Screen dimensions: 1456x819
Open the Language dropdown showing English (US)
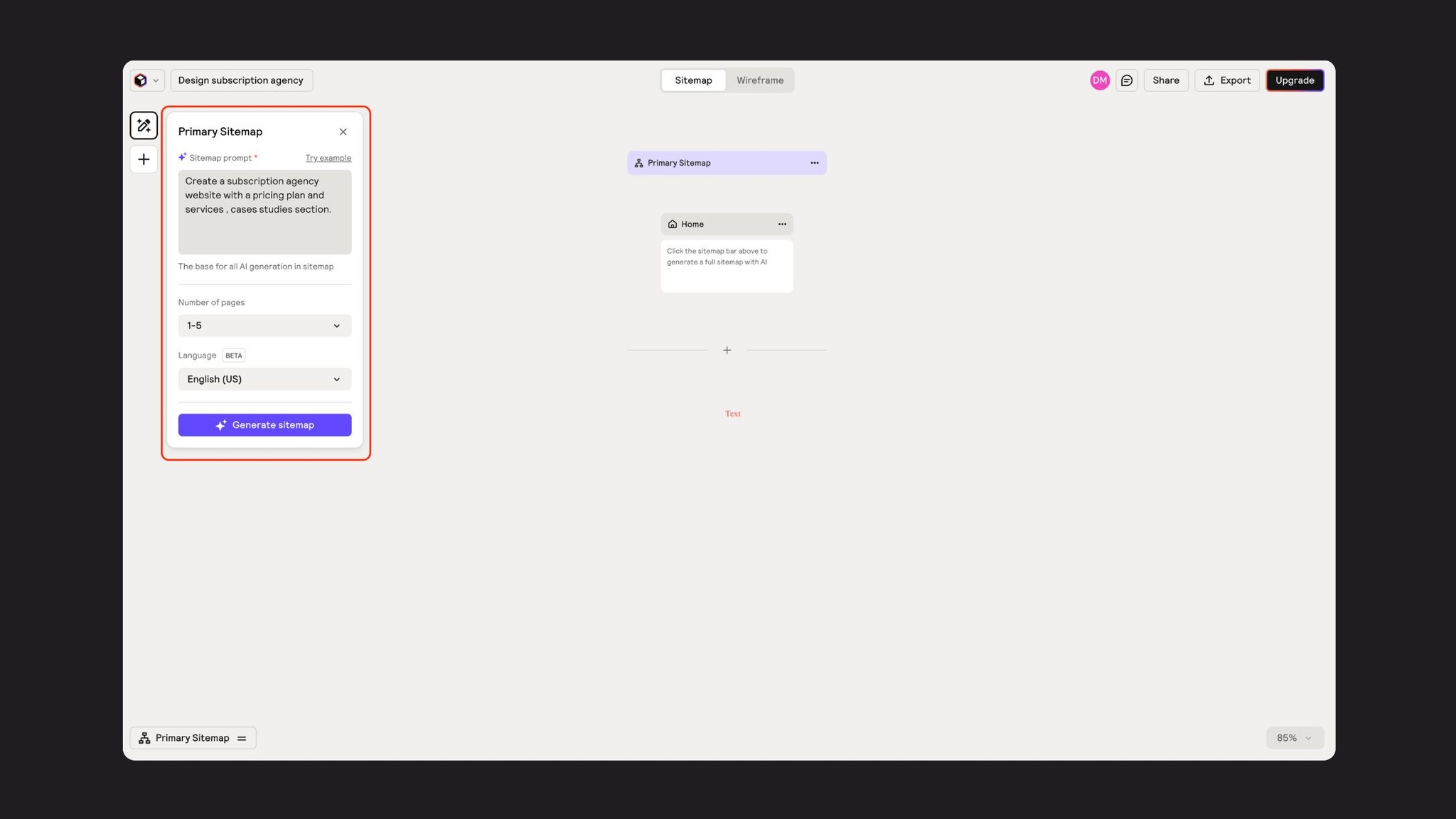(264, 379)
